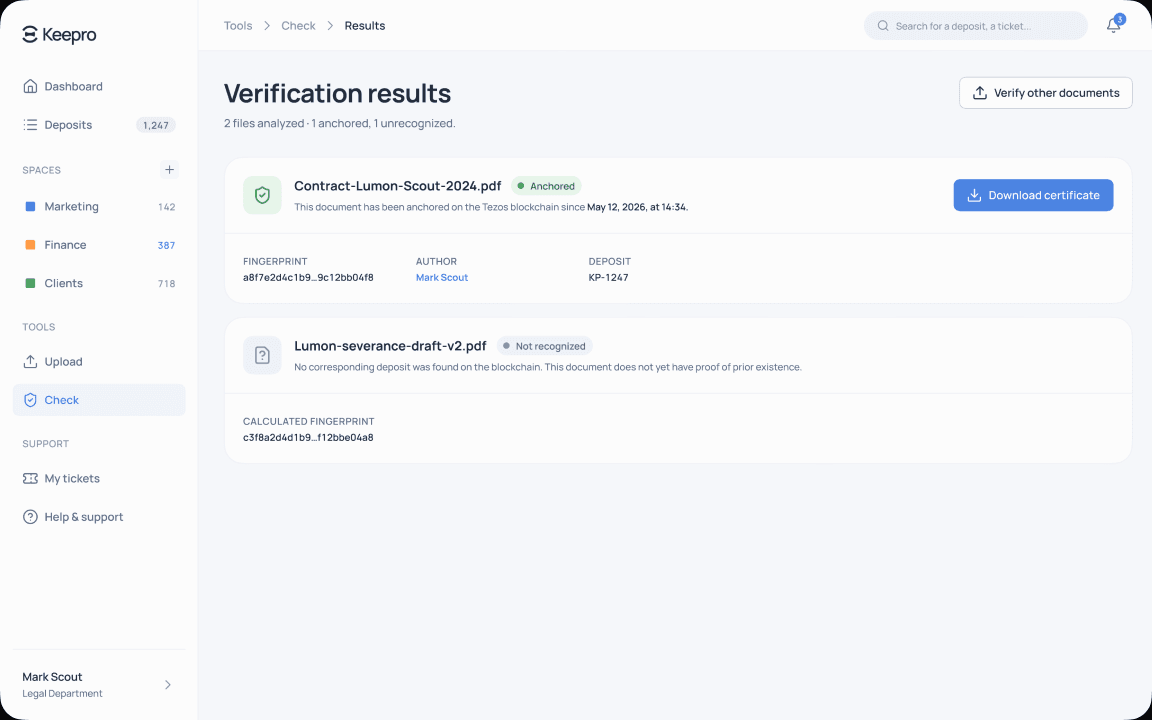
Task: Click the download icon in Download certificate
Action: coord(974,195)
